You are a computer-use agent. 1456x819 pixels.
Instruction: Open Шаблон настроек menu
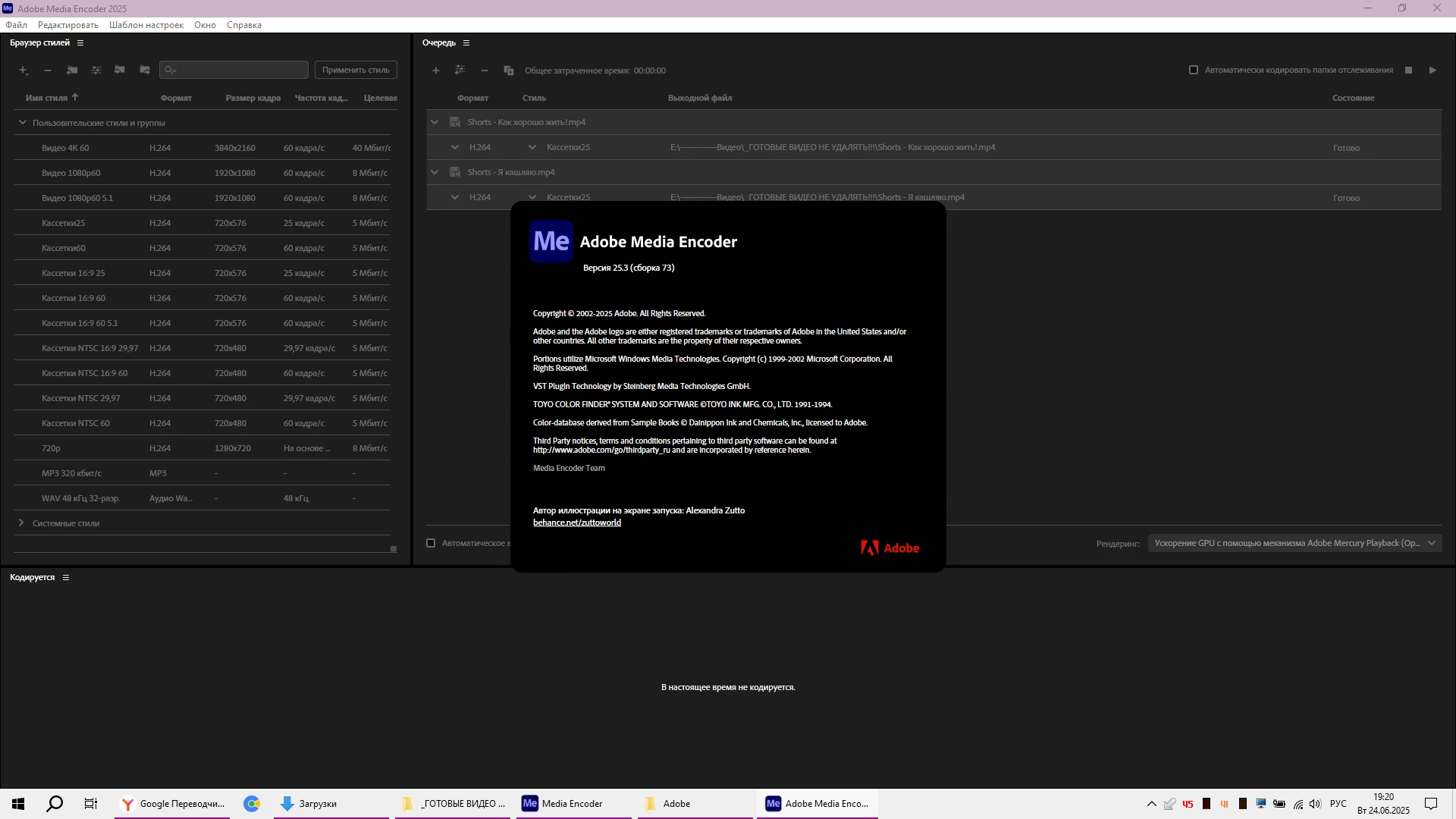click(146, 25)
